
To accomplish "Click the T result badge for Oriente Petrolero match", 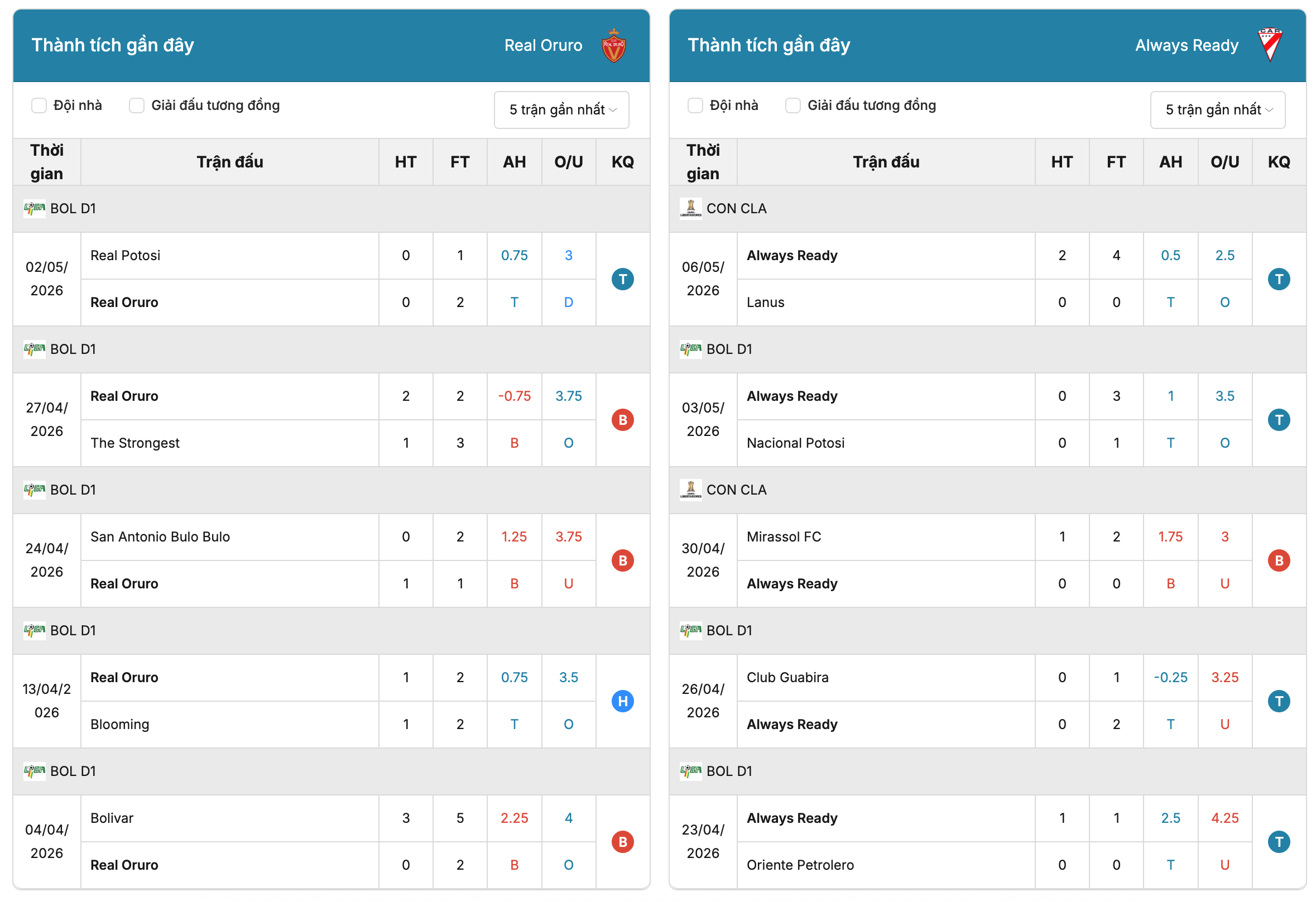I will 1279,841.
